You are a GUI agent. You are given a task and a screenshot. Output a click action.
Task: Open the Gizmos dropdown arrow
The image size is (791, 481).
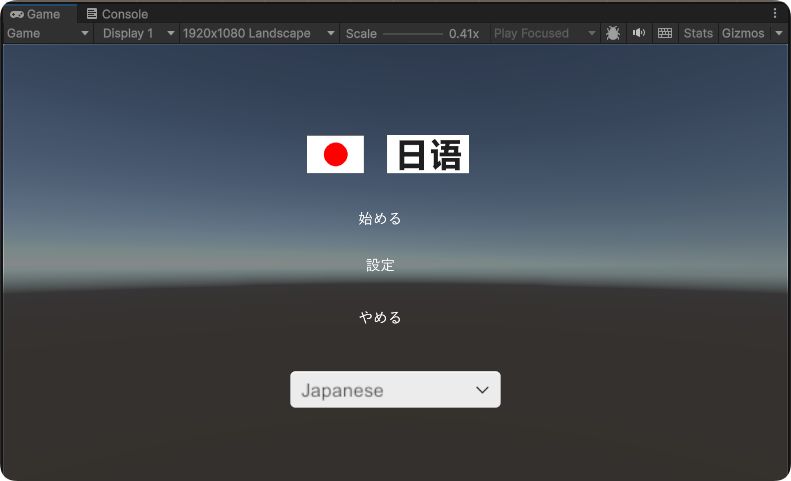(779, 33)
